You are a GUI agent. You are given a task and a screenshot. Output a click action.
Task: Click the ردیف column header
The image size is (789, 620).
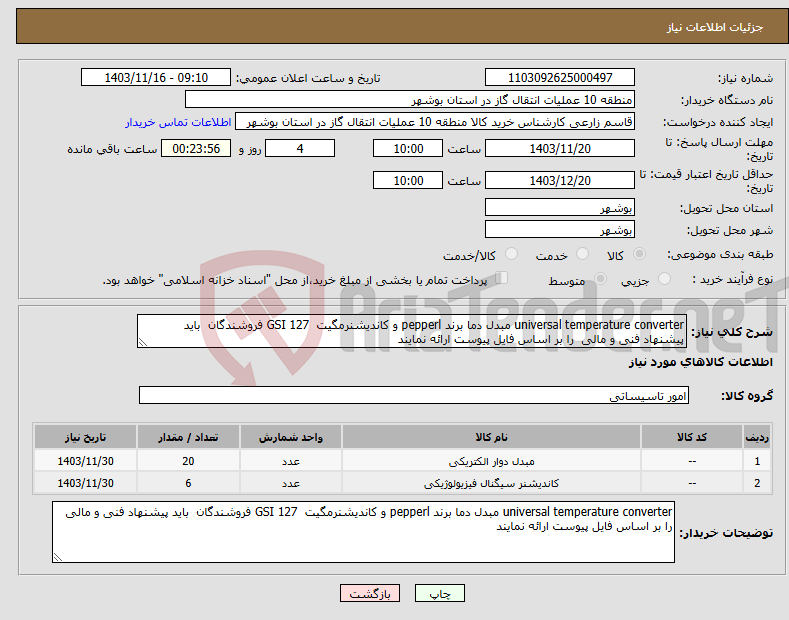coord(757,437)
